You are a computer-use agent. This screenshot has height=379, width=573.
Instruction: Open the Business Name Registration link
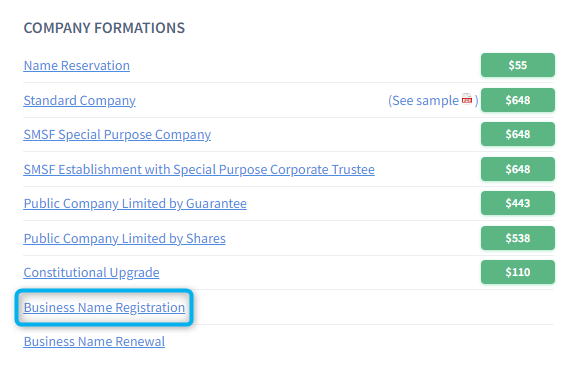(x=104, y=307)
